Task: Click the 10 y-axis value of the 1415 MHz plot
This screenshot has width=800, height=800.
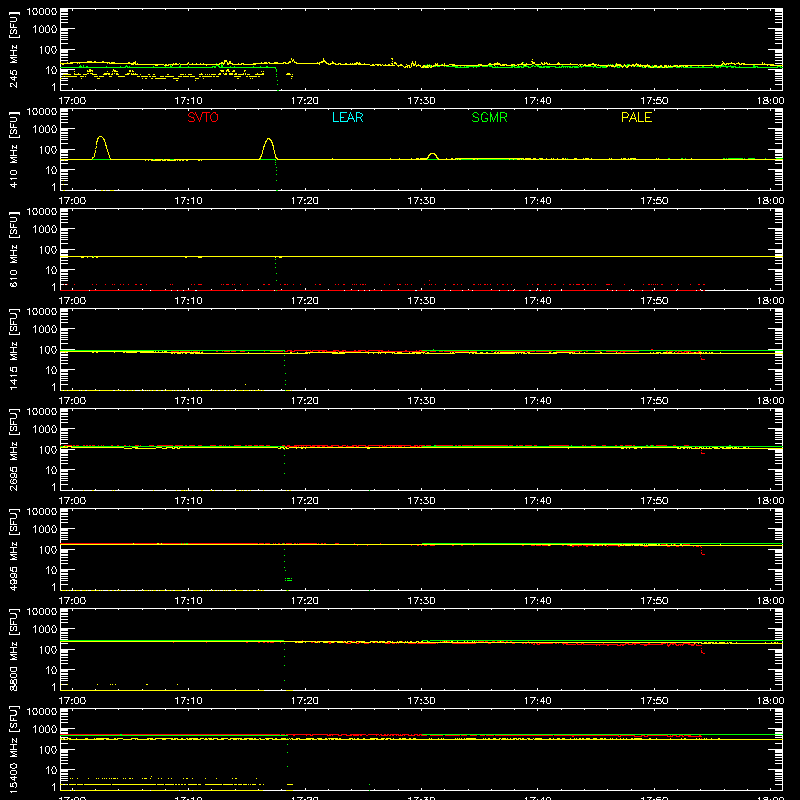Action: pos(51,370)
